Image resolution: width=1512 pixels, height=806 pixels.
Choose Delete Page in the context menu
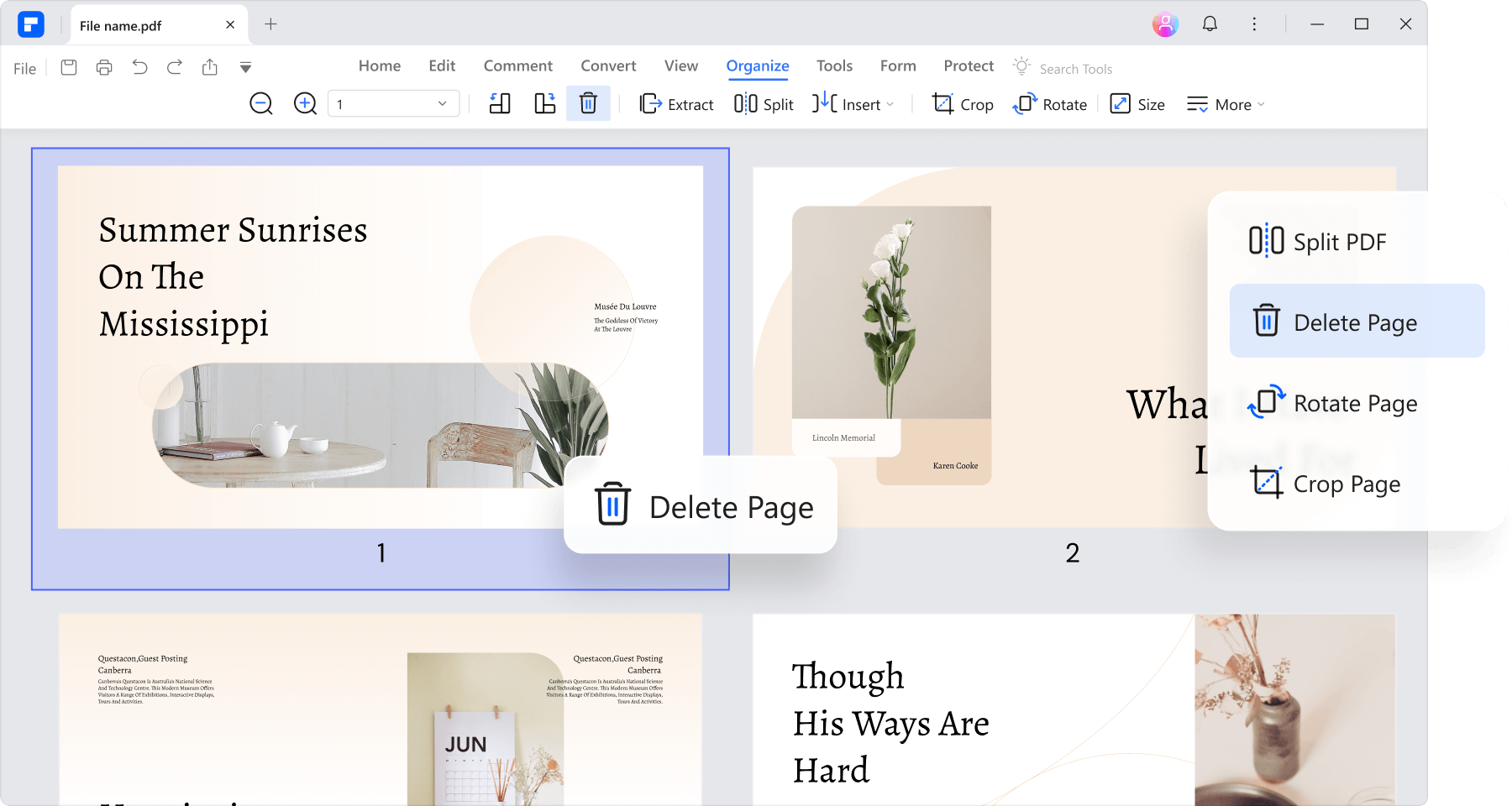click(x=1357, y=322)
